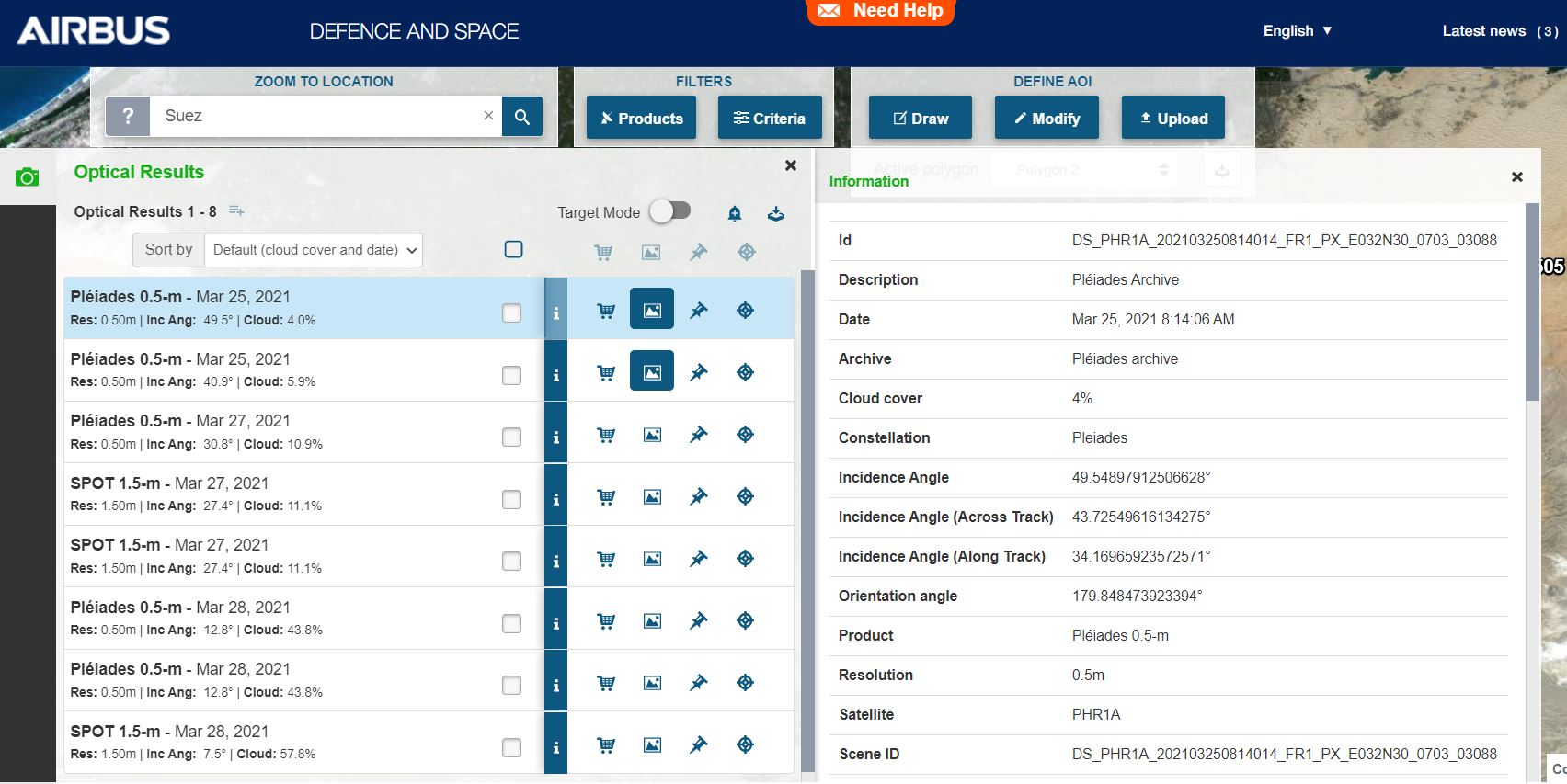Show quicklook for Pléiades Mar 27 result
Screen dimensions: 1567x784
pos(652,434)
